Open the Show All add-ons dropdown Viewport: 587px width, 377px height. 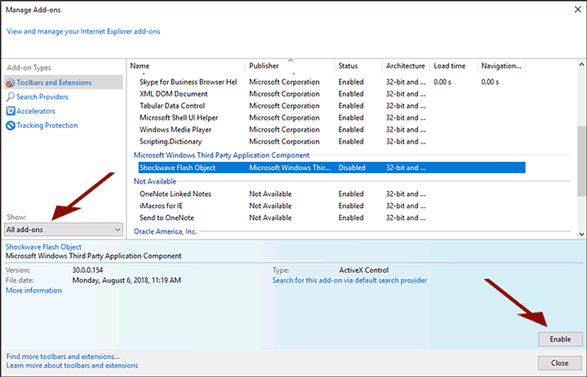point(63,229)
